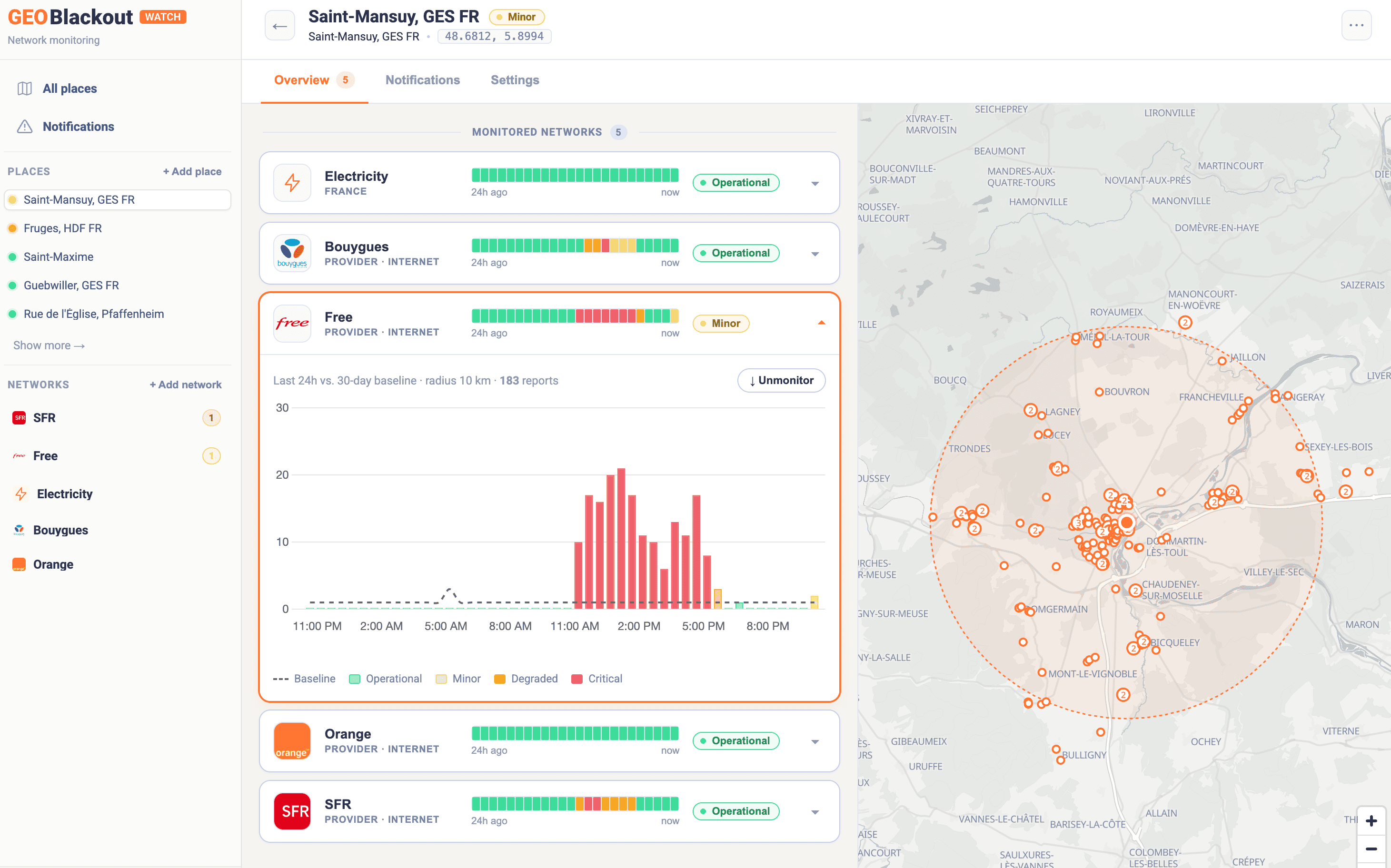Image resolution: width=1391 pixels, height=868 pixels.
Task: Click the Electricity icon in Networks sidebar
Action: [x=21, y=493]
